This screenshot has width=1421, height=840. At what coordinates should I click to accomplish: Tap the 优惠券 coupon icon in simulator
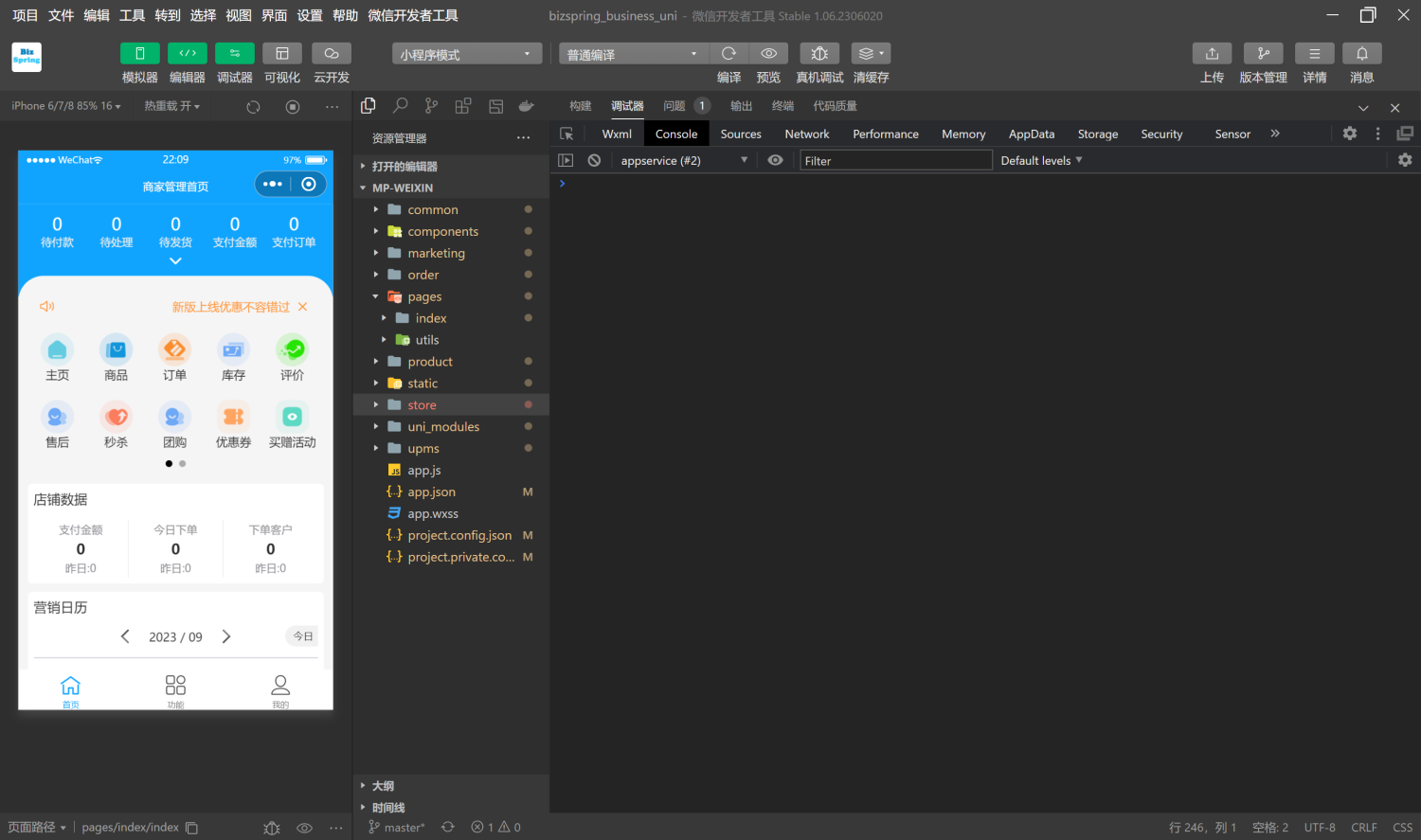(234, 425)
